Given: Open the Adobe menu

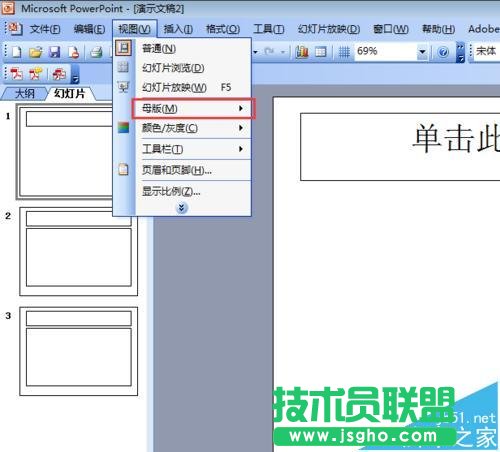Looking at the screenshot, I should point(484,29).
